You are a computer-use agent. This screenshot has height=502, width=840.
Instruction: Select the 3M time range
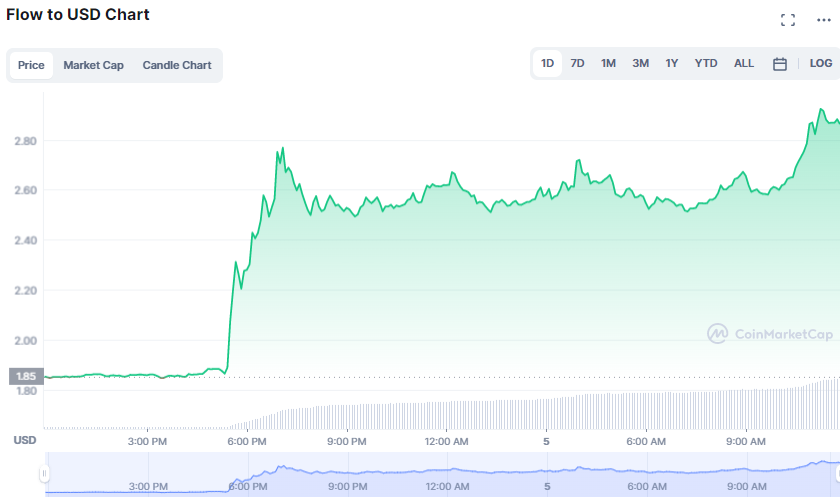pos(640,64)
